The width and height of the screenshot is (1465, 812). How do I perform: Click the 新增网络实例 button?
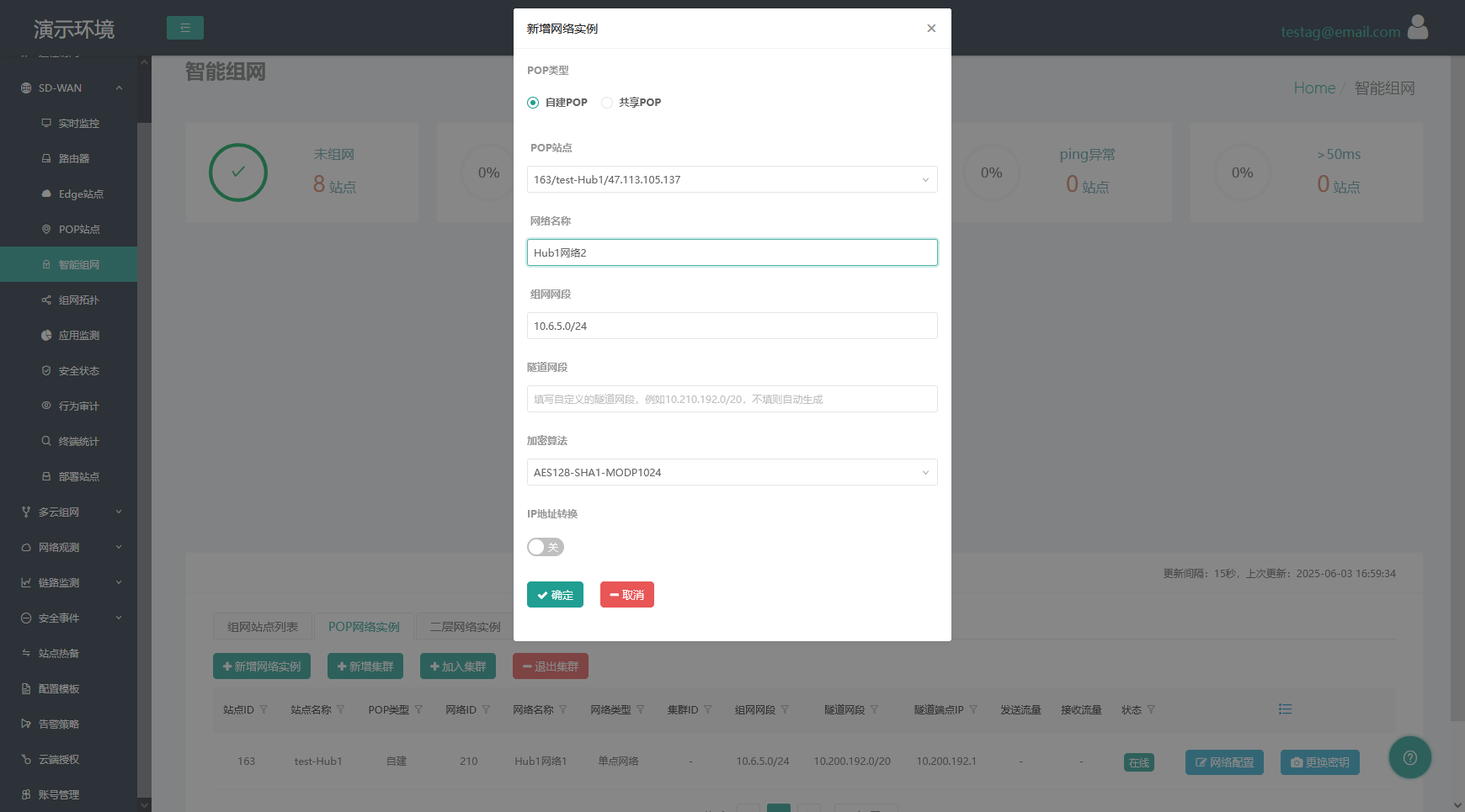tap(262, 666)
